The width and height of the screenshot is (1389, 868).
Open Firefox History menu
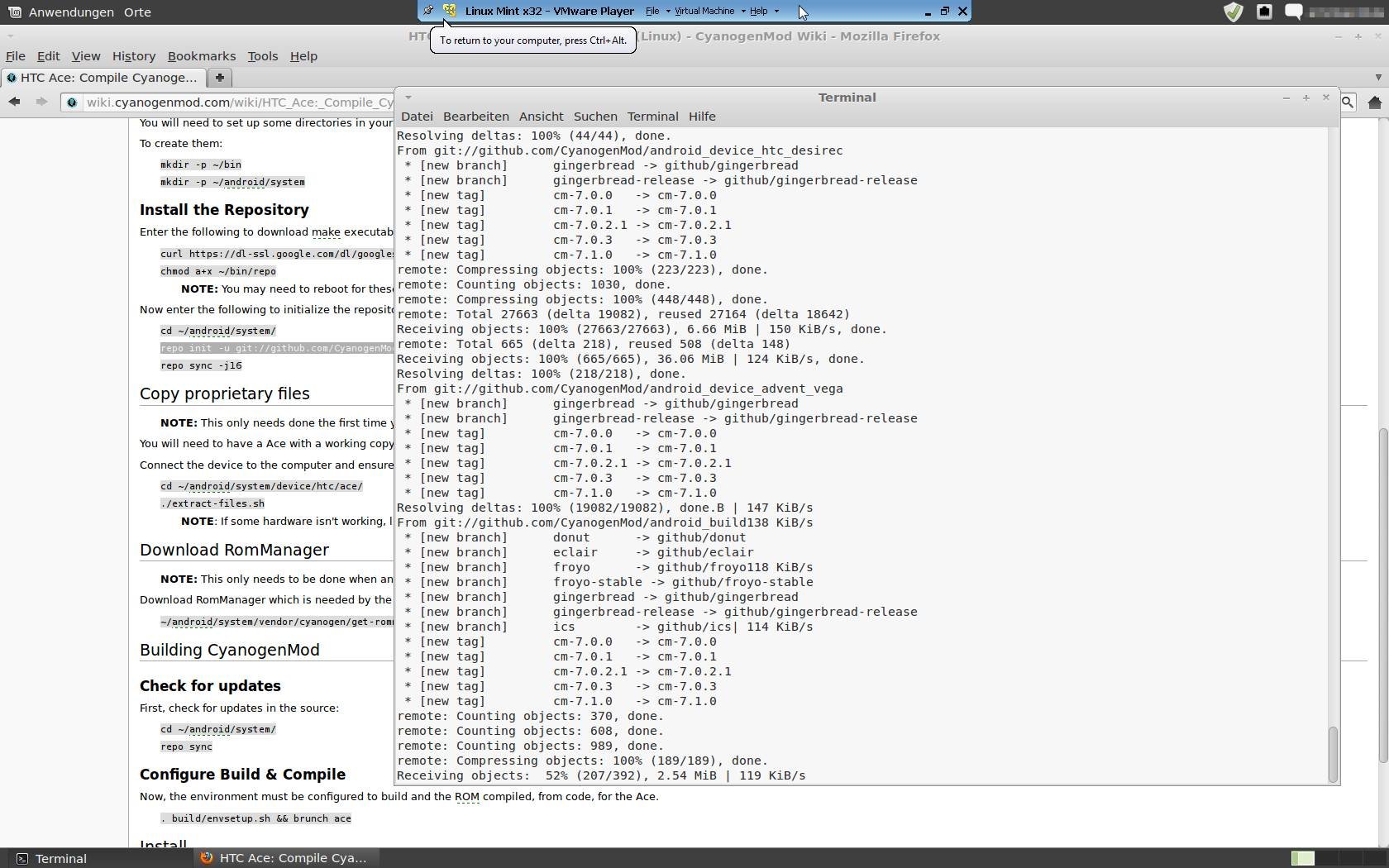pyautogui.click(x=134, y=56)
